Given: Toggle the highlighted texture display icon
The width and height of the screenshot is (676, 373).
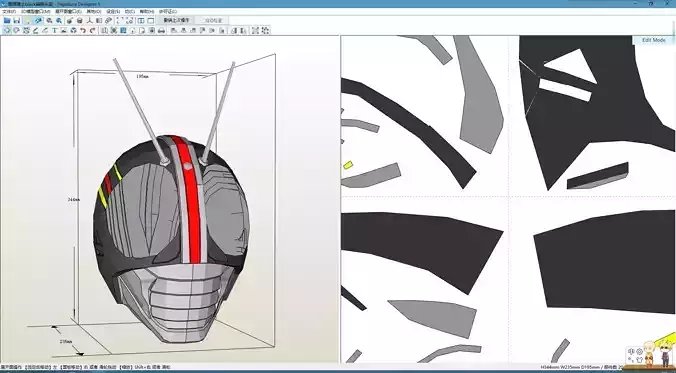Looking at the screenshot, I should click(x=38, y=20).
